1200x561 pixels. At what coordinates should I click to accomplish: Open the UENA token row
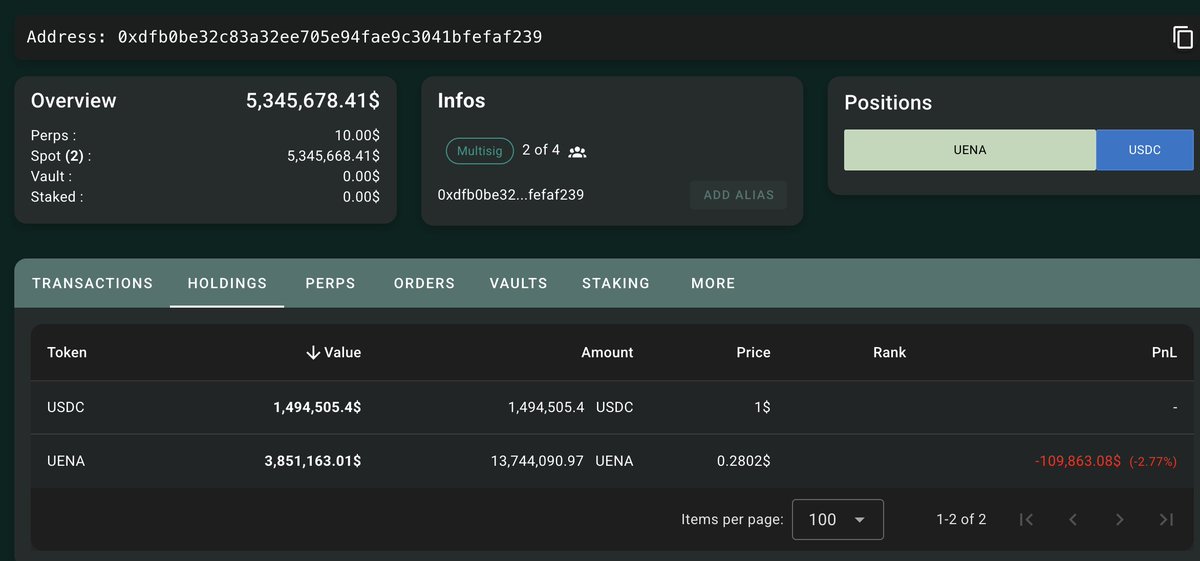pos(67,461)
